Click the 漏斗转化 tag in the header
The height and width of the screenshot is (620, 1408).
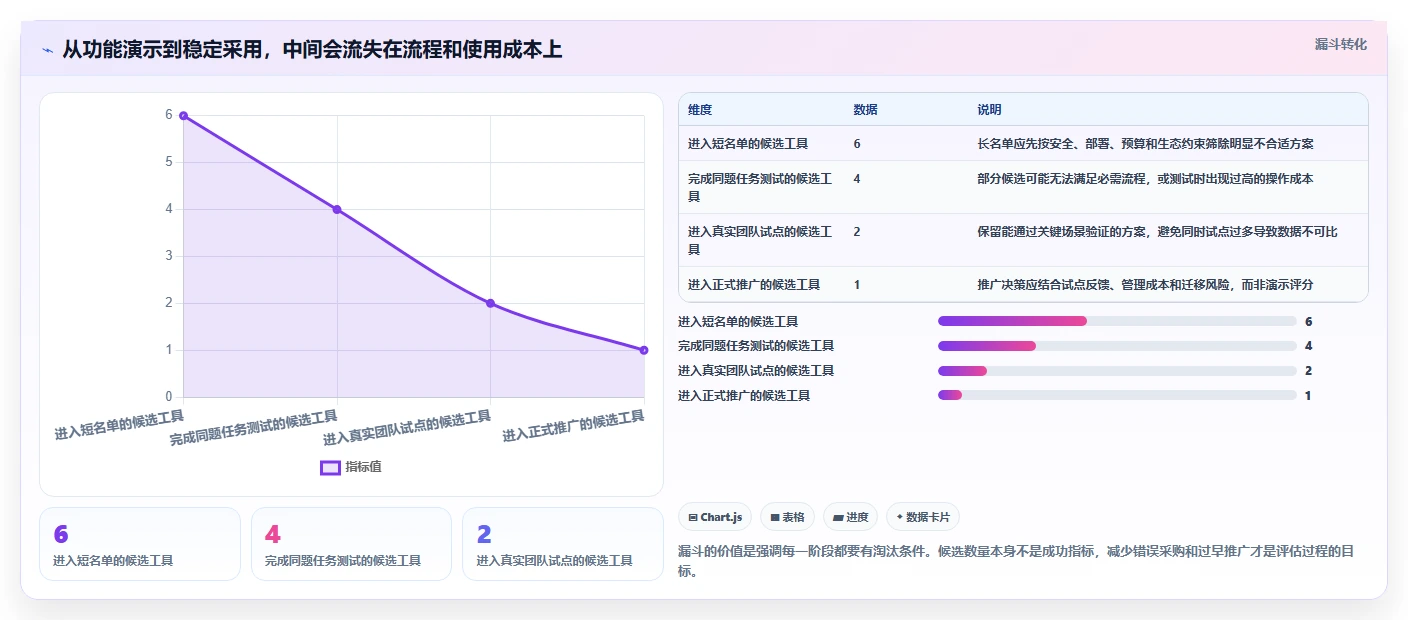pos(1340,44)
